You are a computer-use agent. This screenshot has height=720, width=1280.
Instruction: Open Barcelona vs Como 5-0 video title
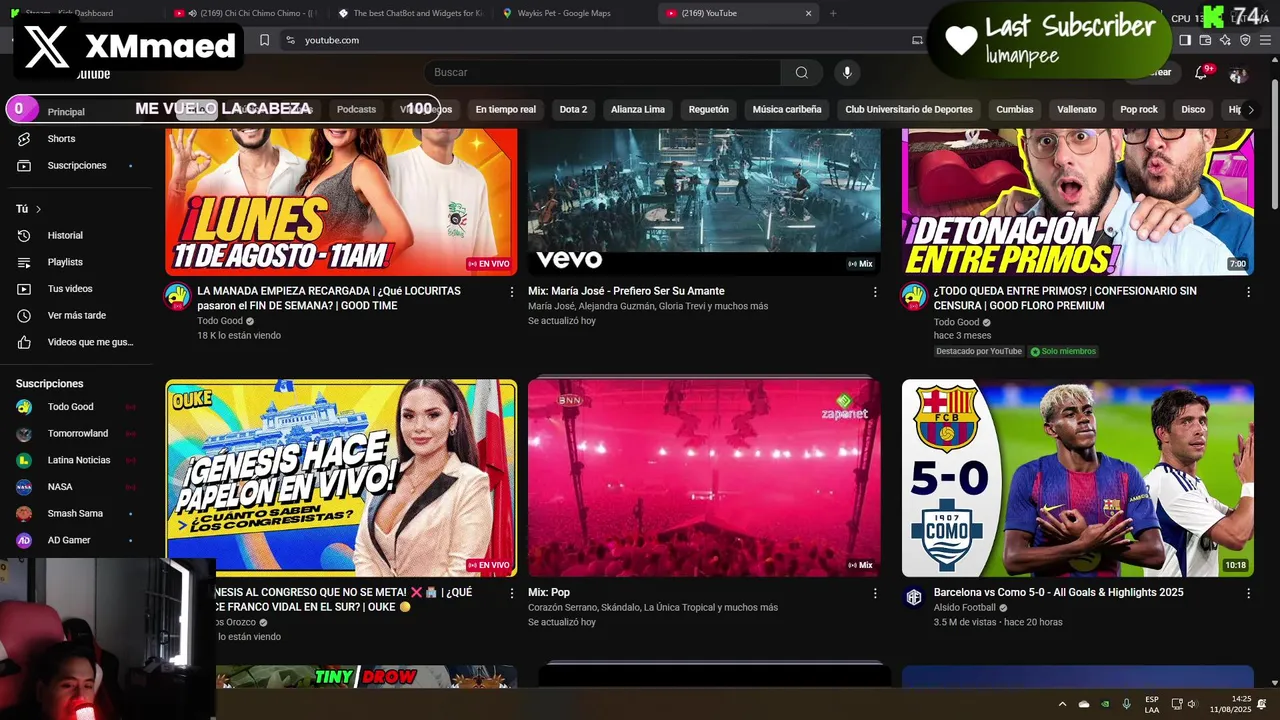click(x=1058, y=592)
